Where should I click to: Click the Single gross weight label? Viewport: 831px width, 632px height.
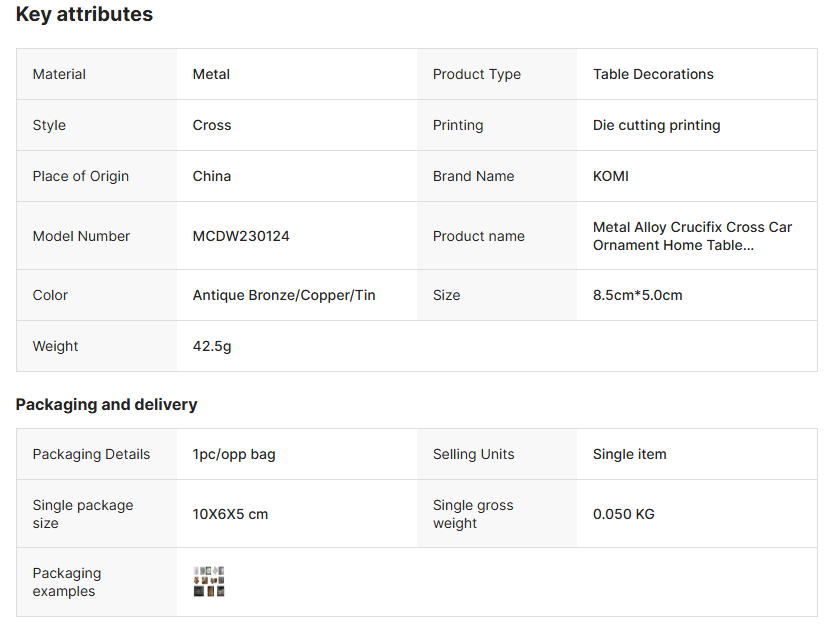473,514
